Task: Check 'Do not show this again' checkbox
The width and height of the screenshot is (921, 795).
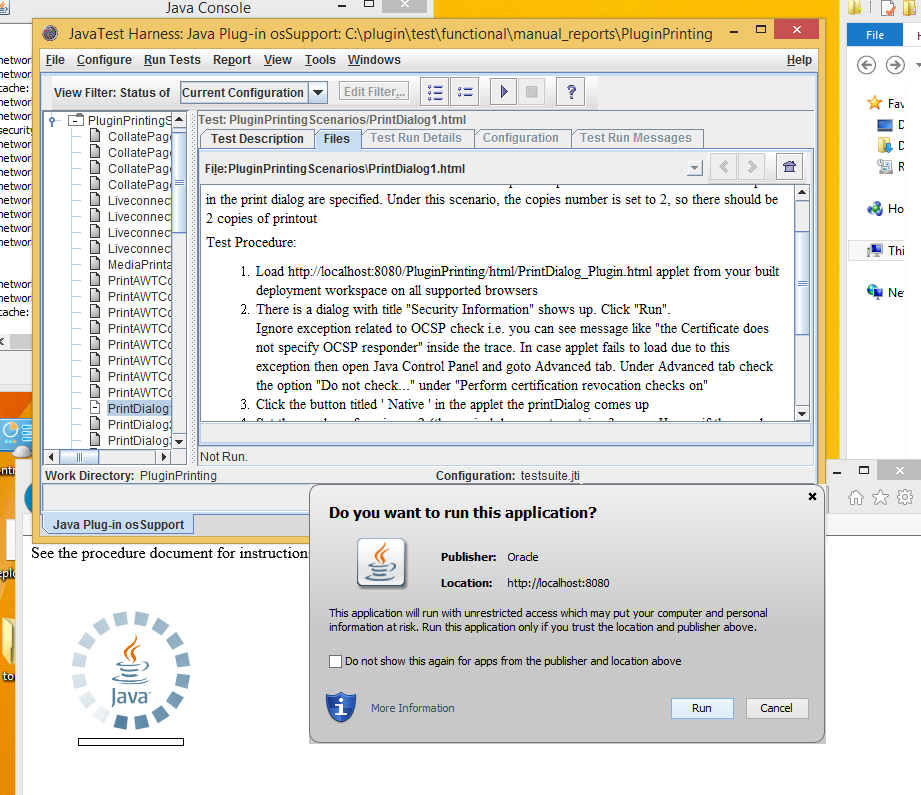Action: tap(335, 662)
